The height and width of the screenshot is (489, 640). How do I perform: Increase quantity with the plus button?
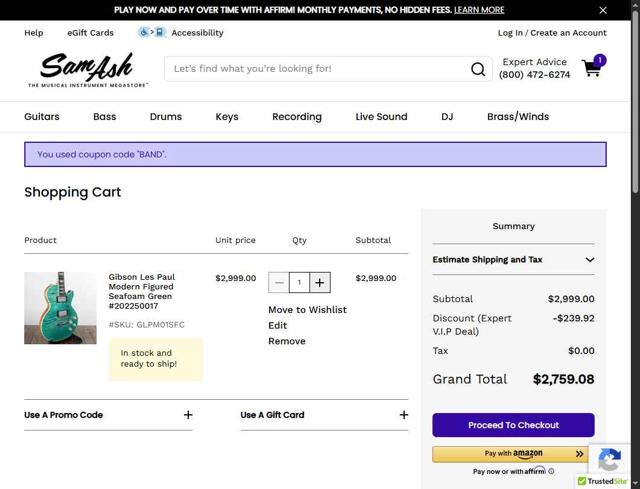pyautogui.click(x=320, y=282)
